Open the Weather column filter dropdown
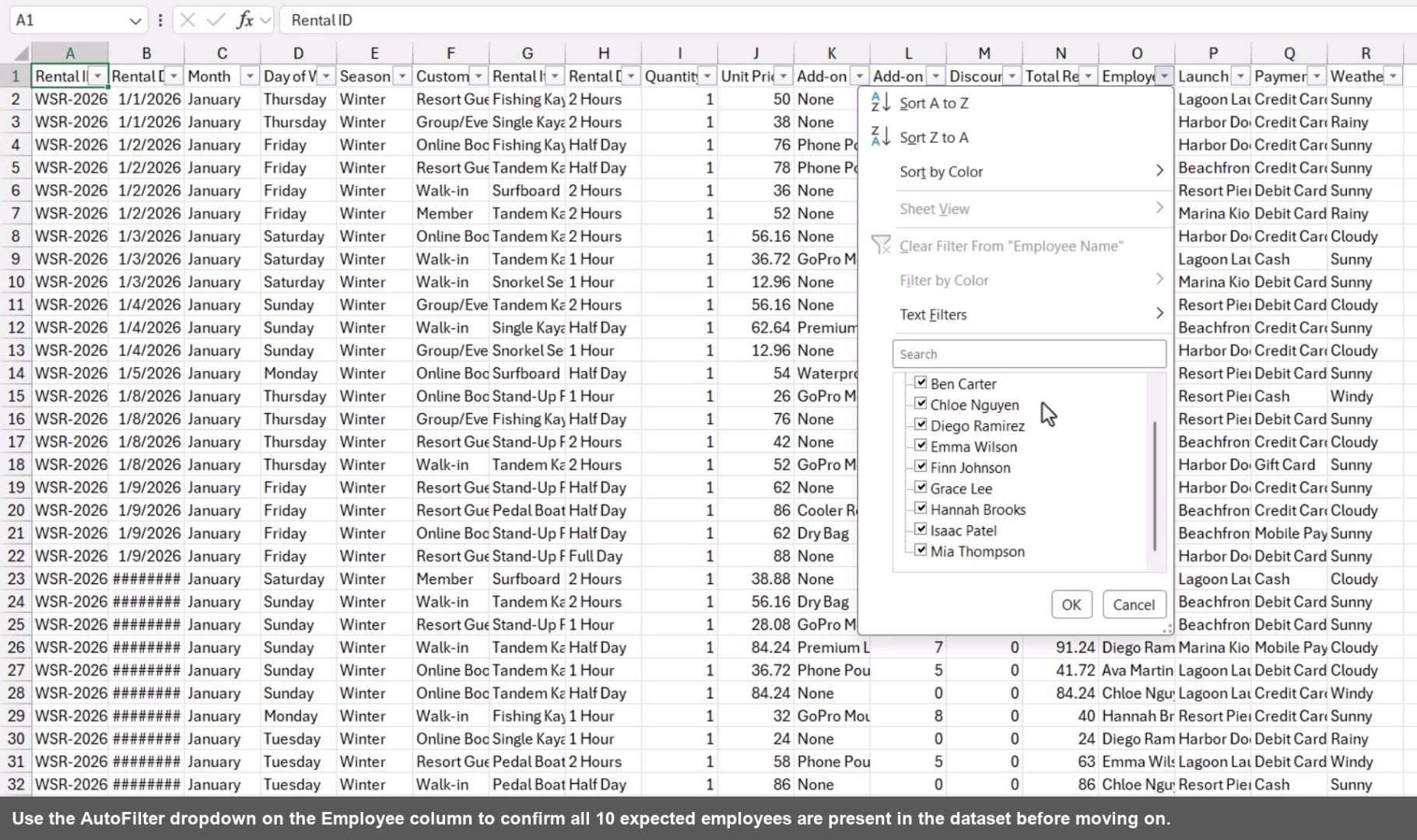The image size is (1417, 840). [x=1393, y=76]
